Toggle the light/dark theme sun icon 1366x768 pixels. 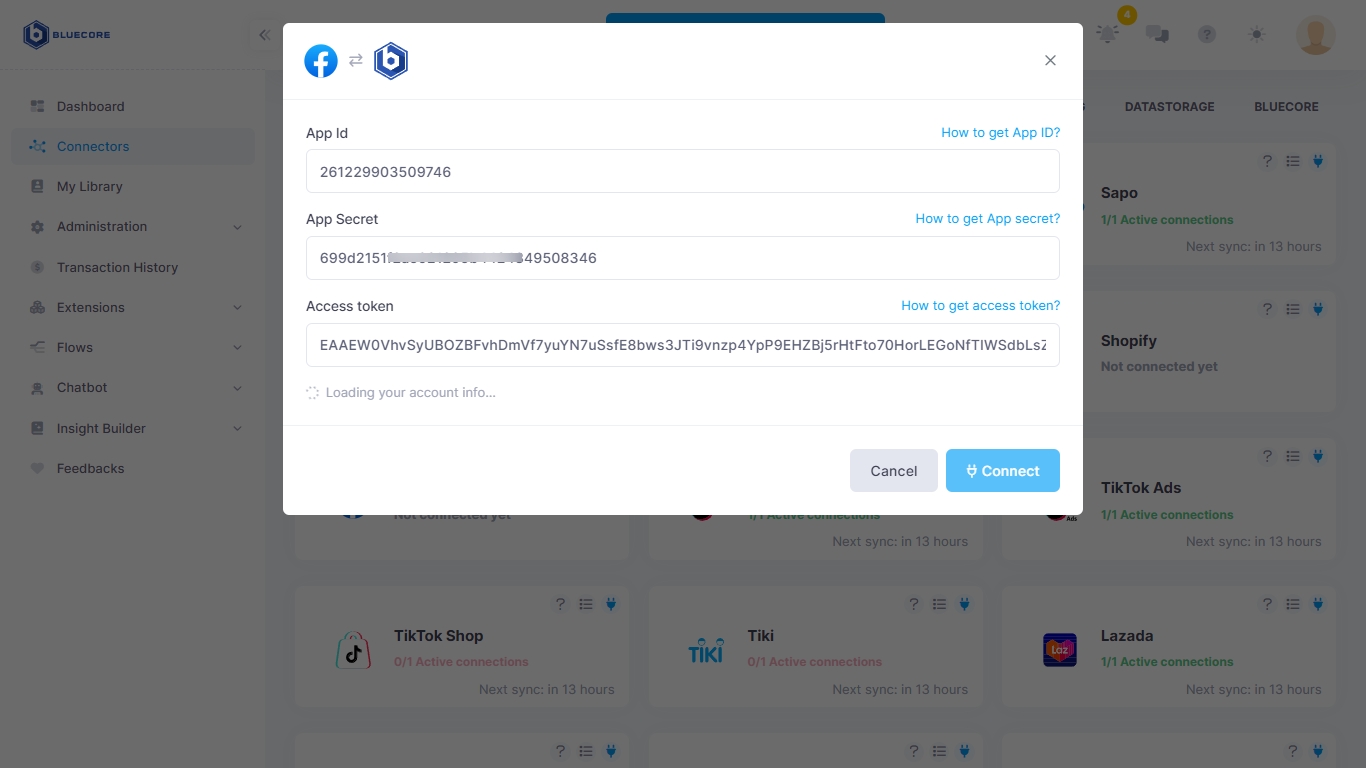(x=1257, y=34)
